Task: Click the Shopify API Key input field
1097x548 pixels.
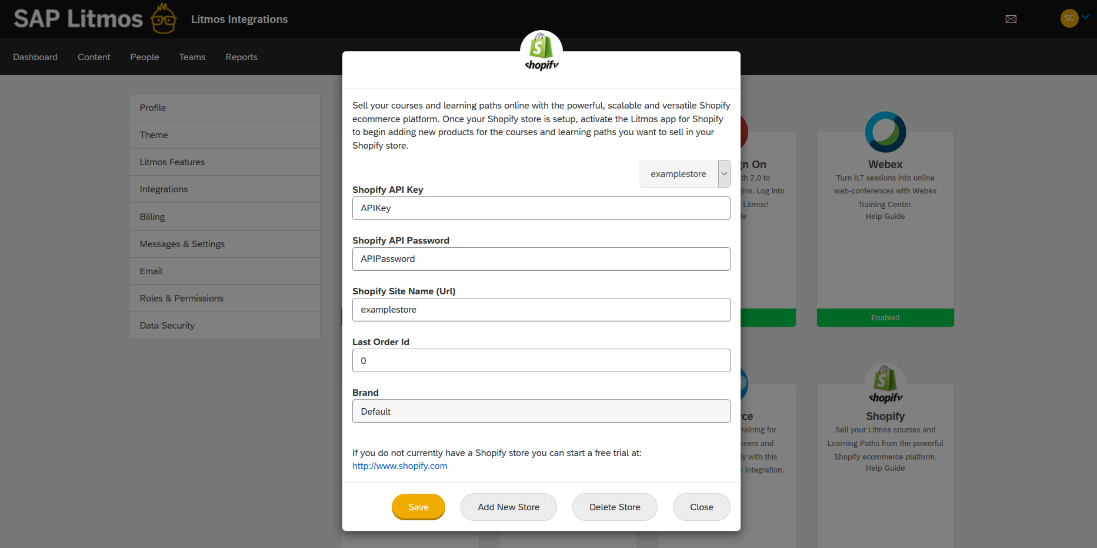Action: 542,208
